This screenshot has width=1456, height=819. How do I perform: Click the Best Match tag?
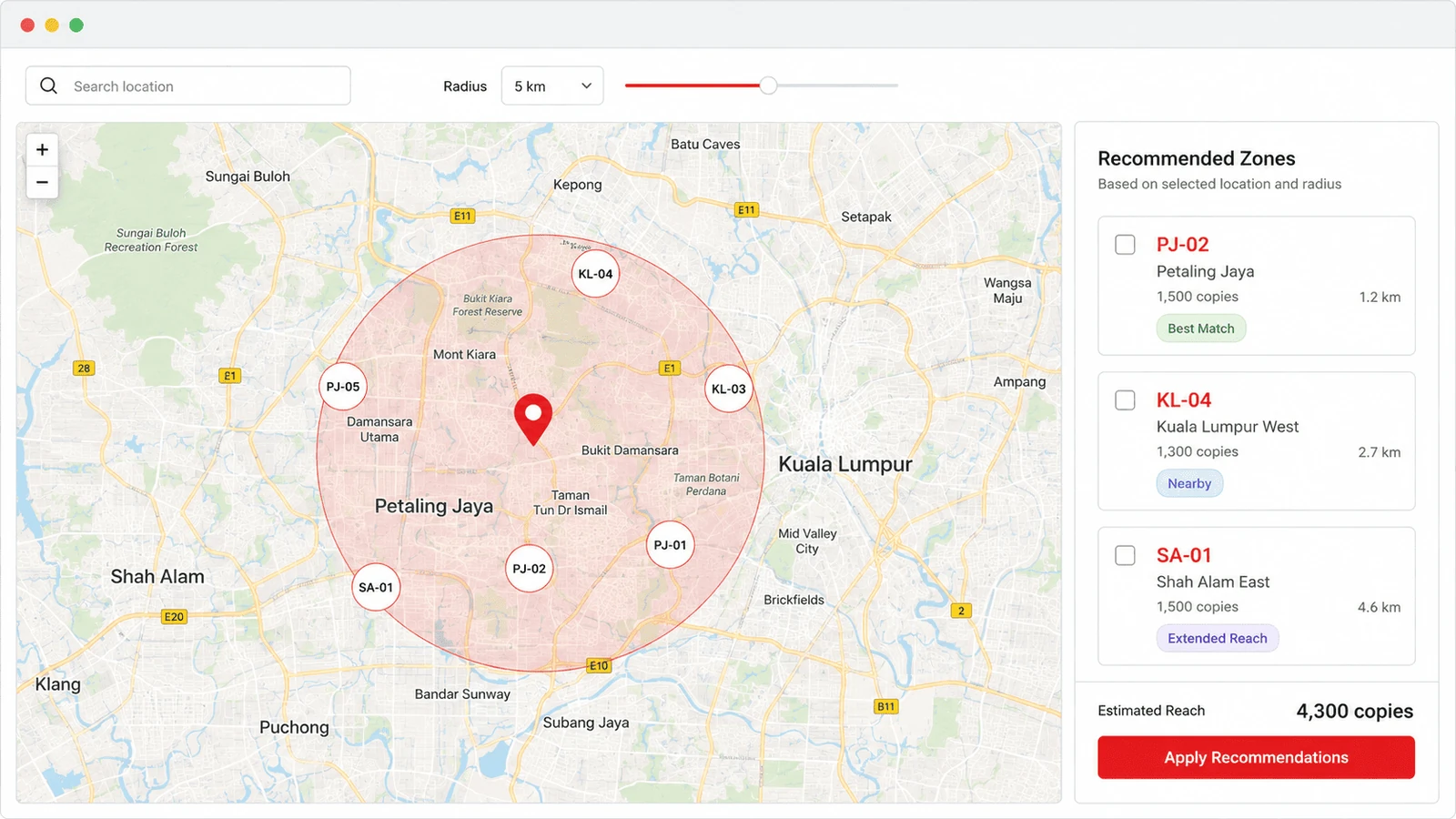click(1201, 329)
